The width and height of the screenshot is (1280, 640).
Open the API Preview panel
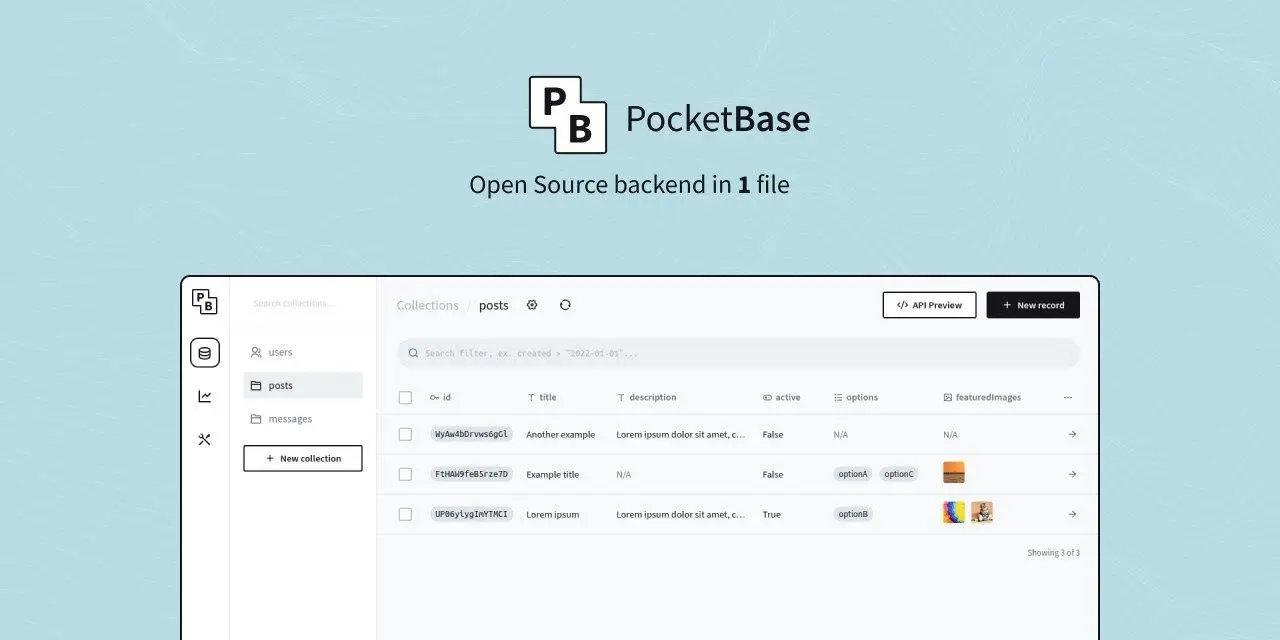click(929, 304)
